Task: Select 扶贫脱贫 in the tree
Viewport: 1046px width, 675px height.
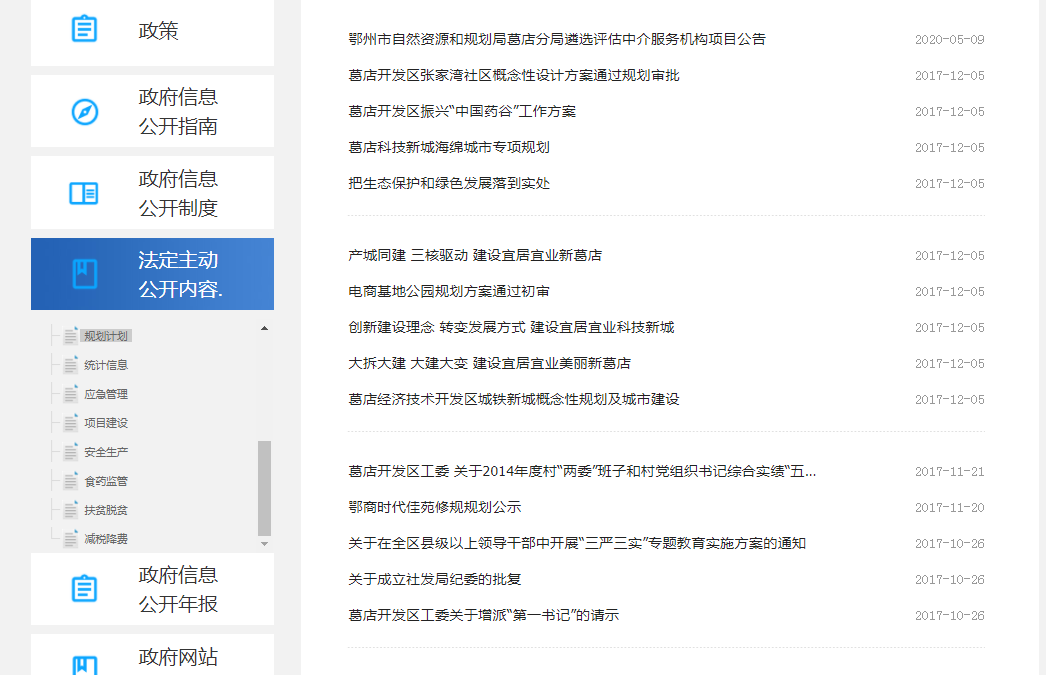Action: tap(106, 510)
